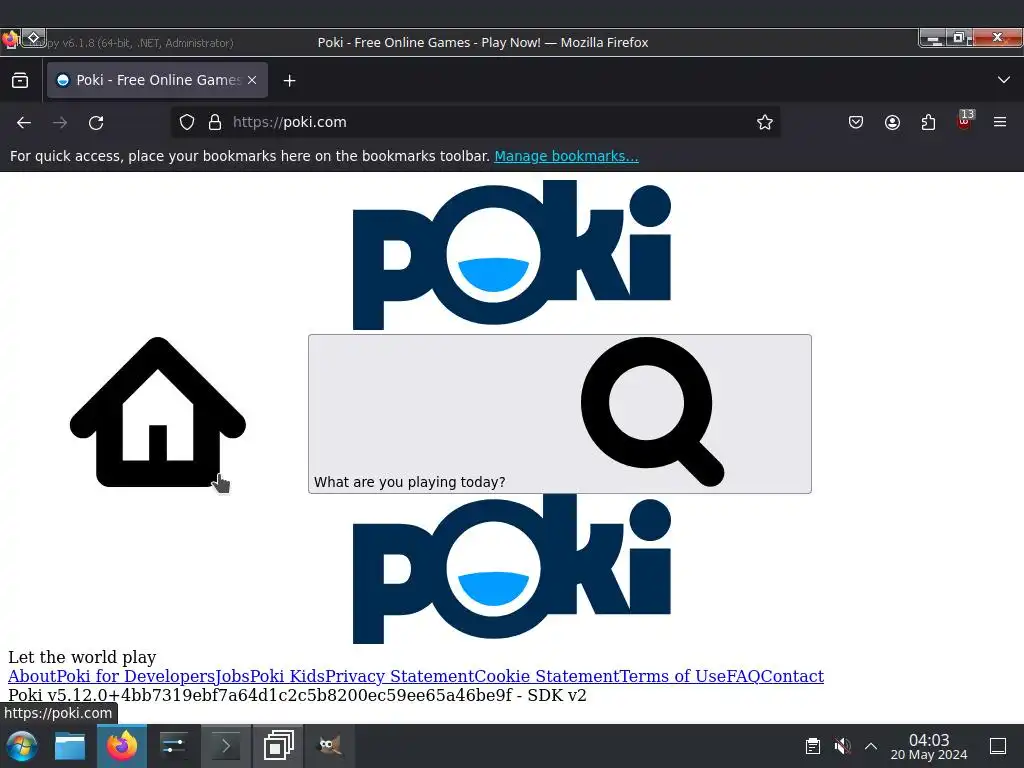Open the About link
1024x768 pixels.
(x=32, y=676)
